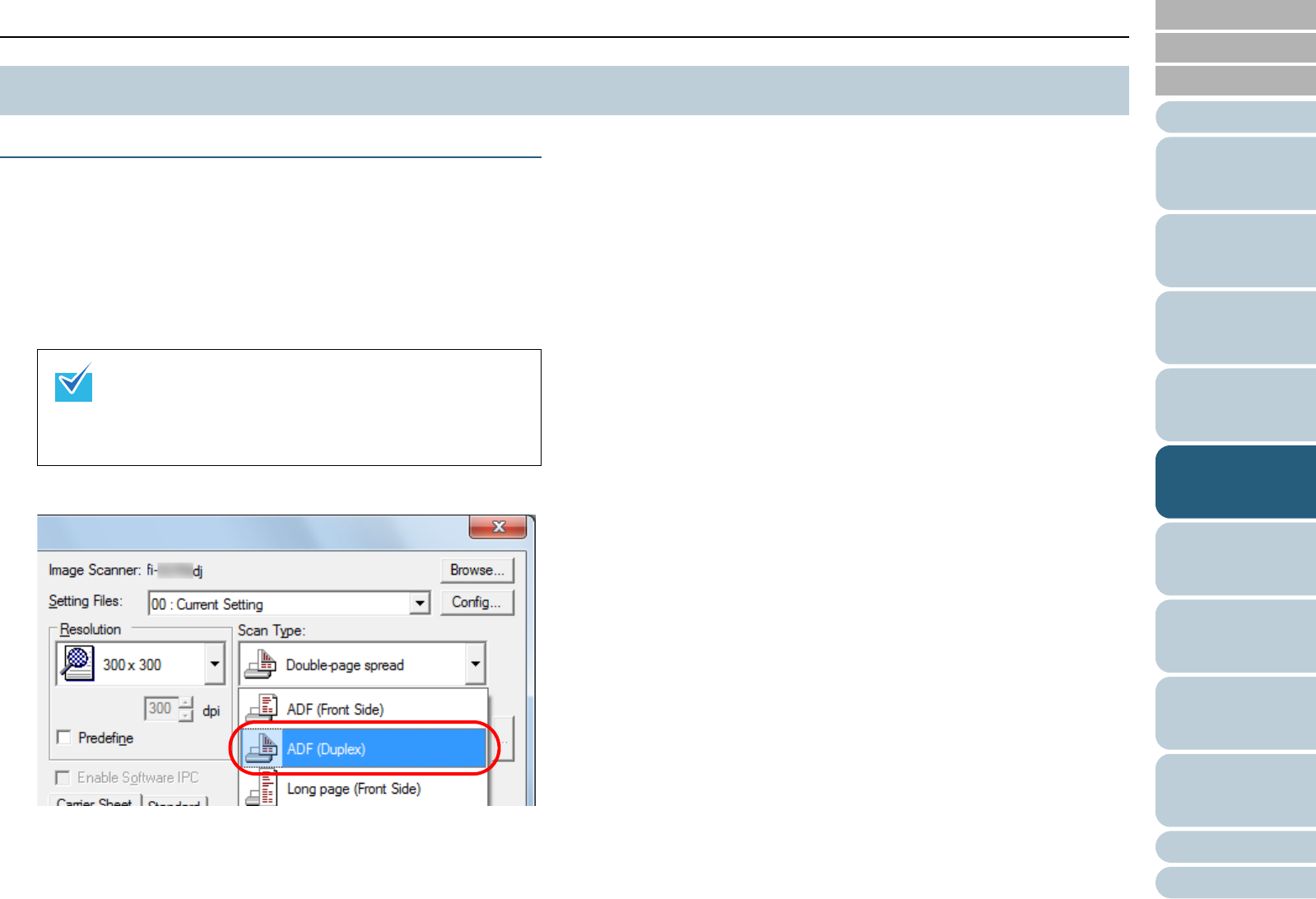Expand the Scan Type dropdown arrow

point(475,664)
